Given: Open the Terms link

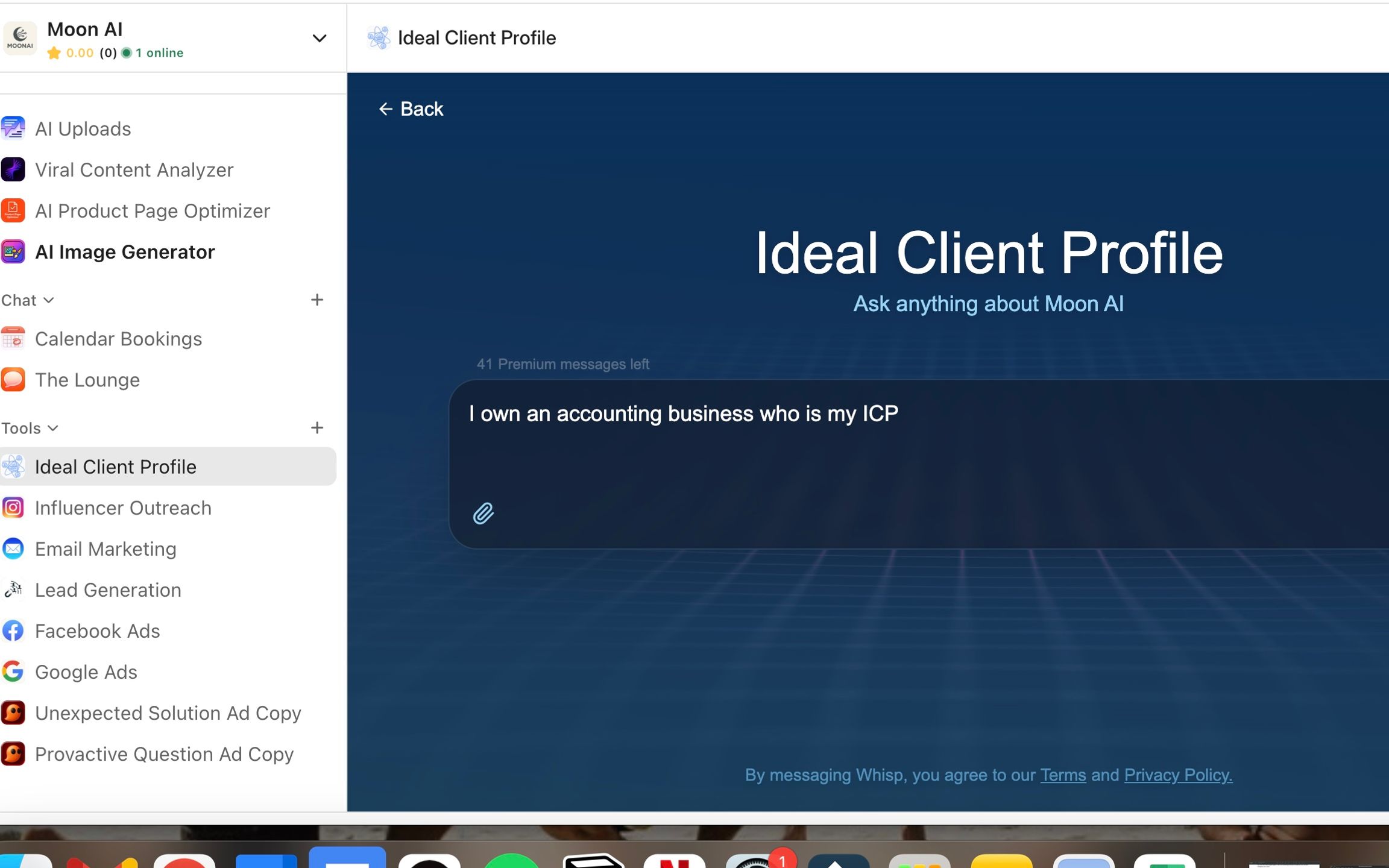Looking at the screenshot, I should pos(1063,775).
